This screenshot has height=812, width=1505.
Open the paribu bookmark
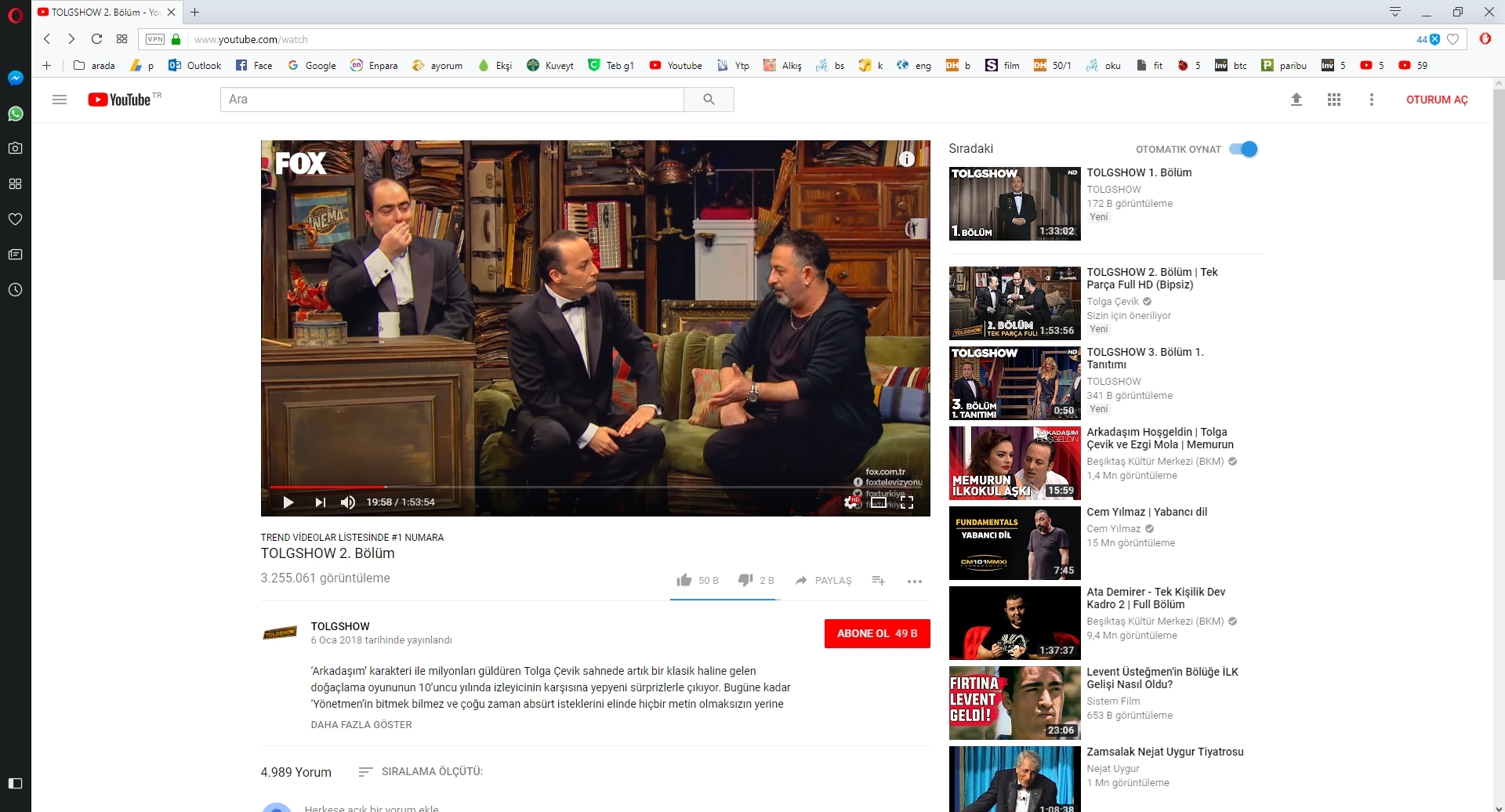[1284, 66]
